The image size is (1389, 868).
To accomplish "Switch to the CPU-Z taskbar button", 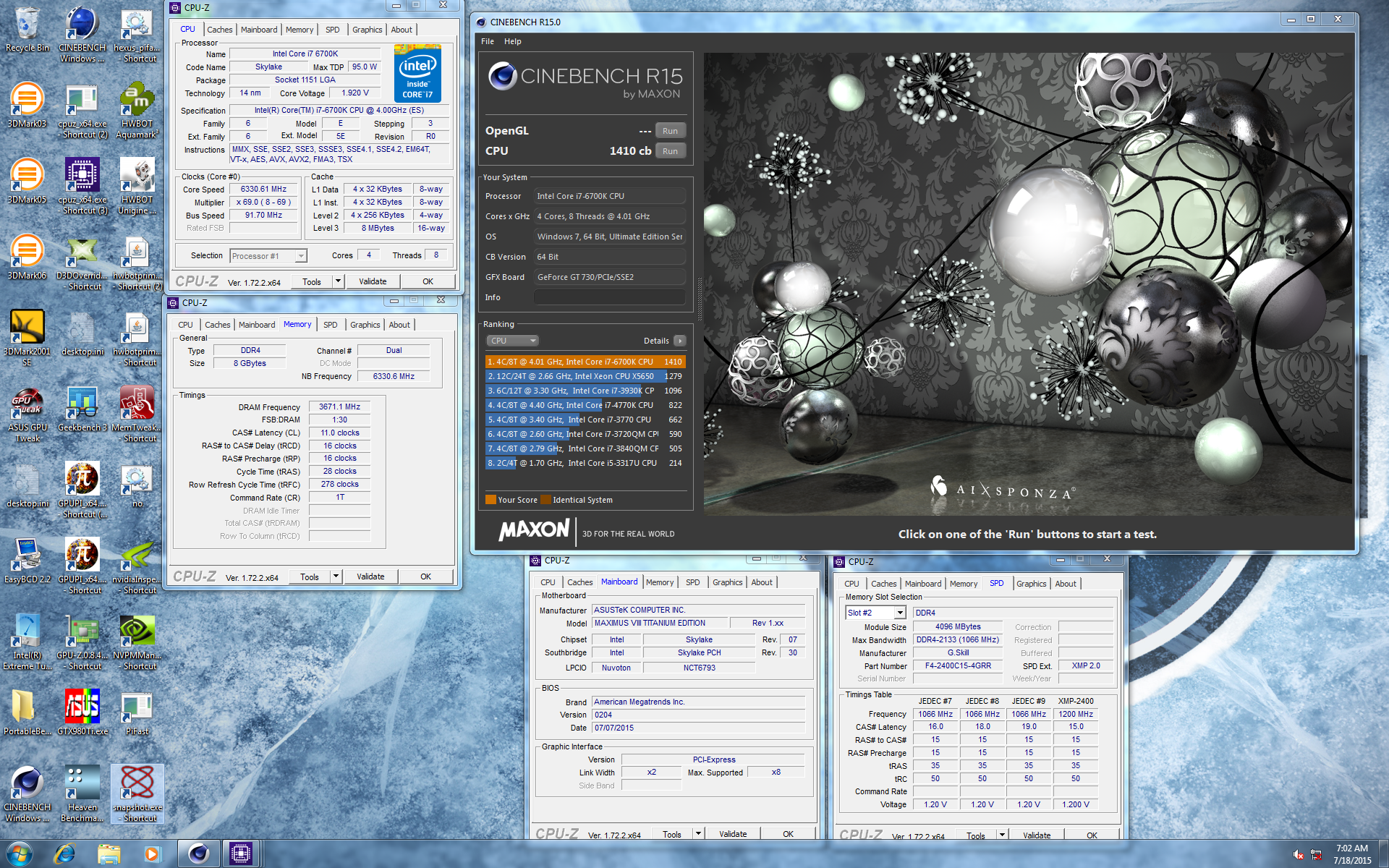I will click(241, 854).
